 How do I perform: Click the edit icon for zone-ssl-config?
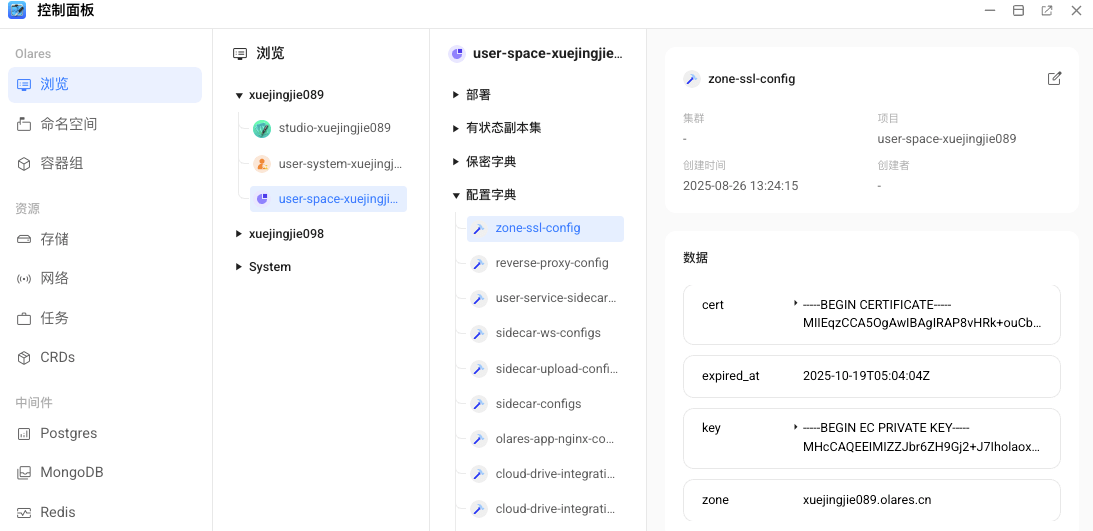pos(1054,79)
